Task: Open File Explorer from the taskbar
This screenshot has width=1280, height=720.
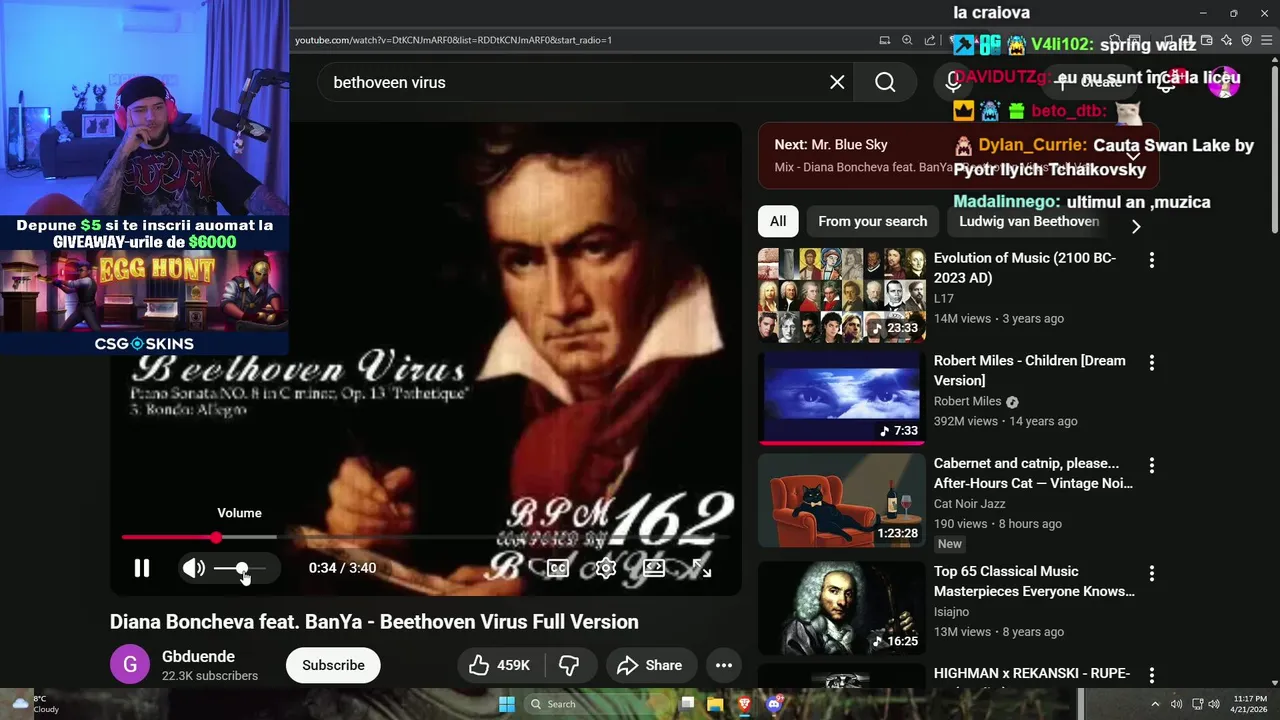Action: click(x=715, y=704)
